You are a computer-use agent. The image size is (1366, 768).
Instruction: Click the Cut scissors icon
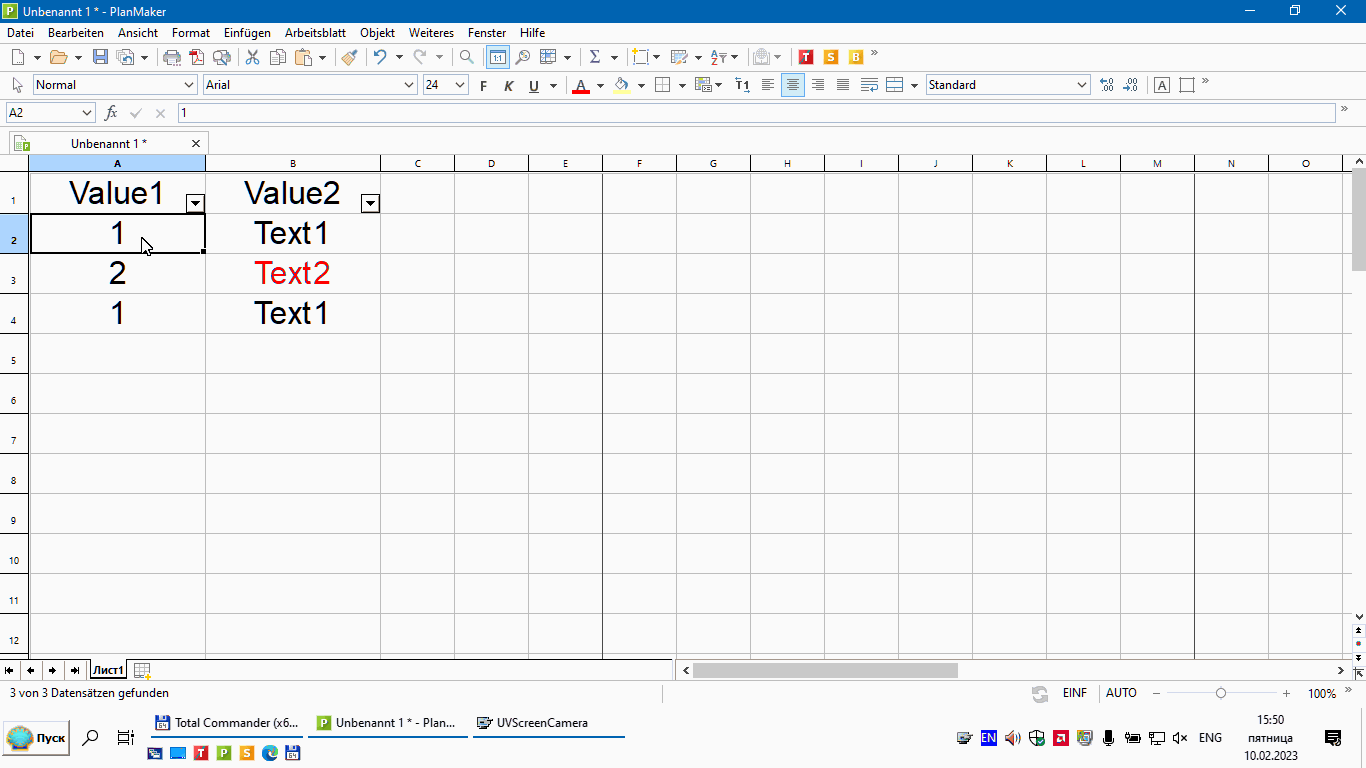coord(252,57)
